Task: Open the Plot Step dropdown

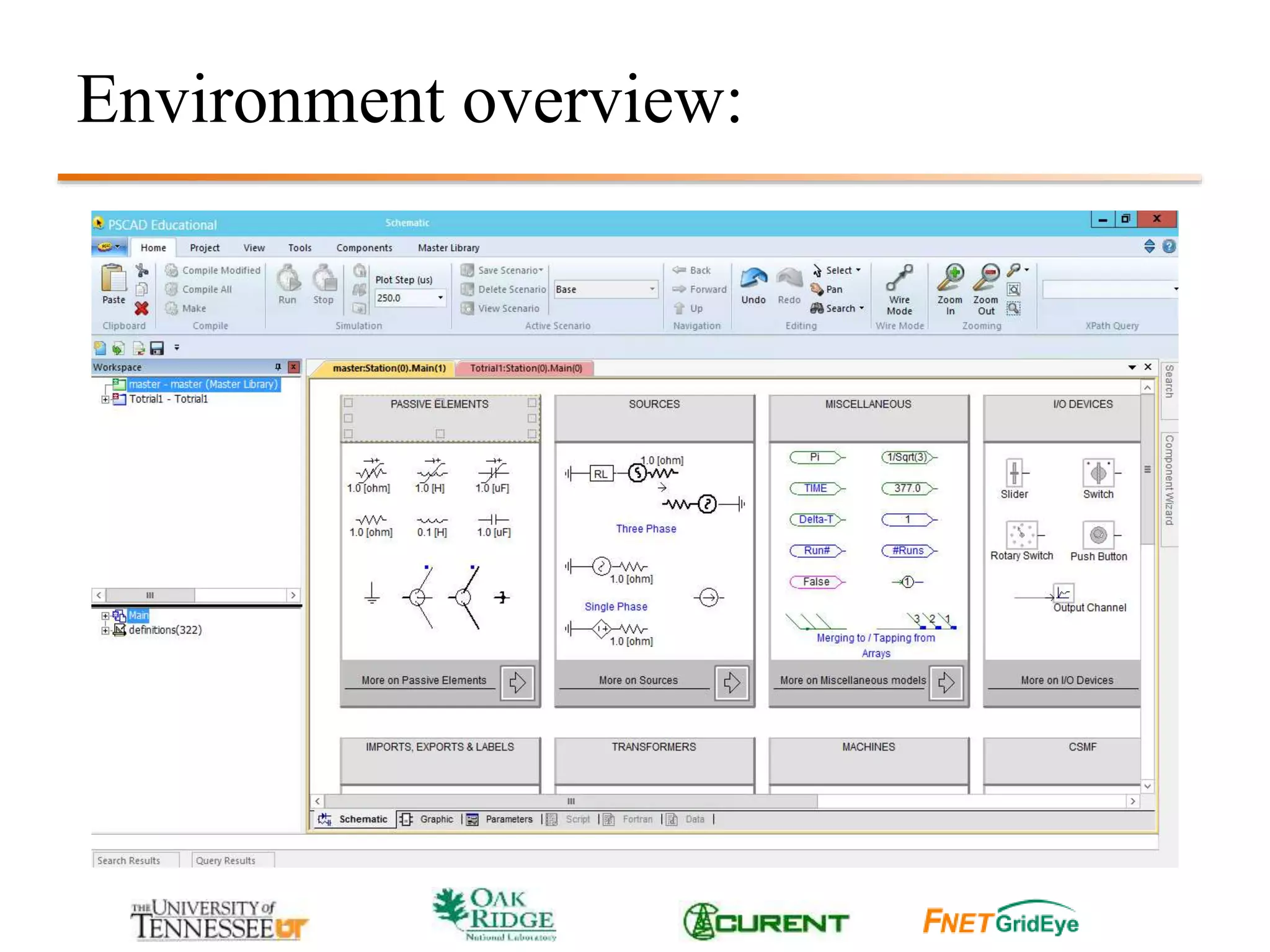Action: [x=440, y=298]
